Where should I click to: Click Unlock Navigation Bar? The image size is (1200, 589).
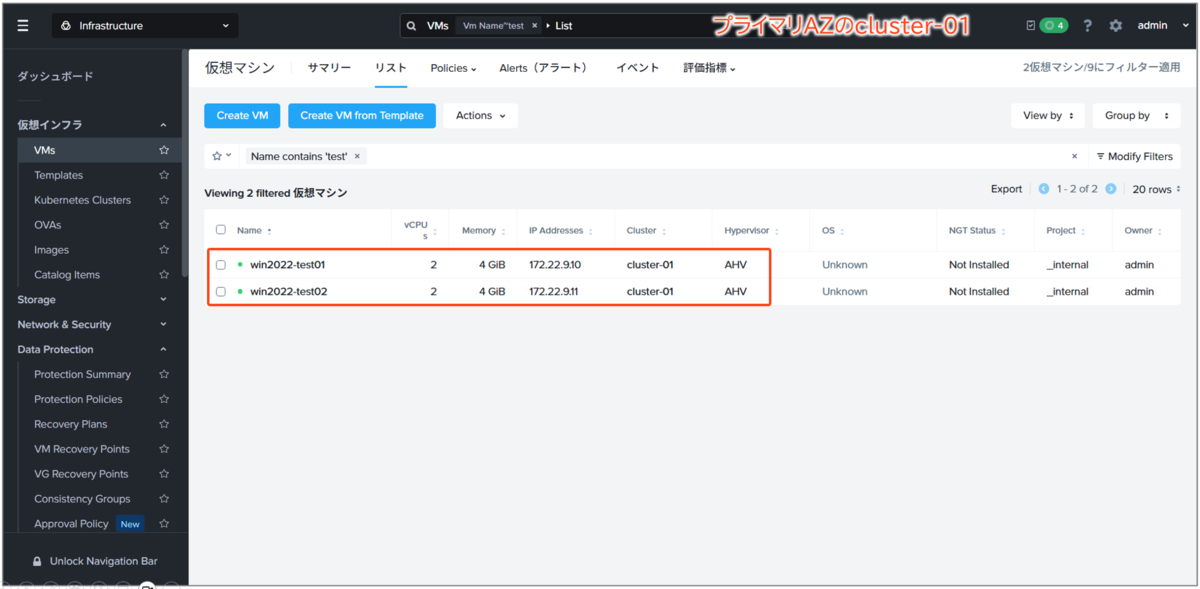95,561
